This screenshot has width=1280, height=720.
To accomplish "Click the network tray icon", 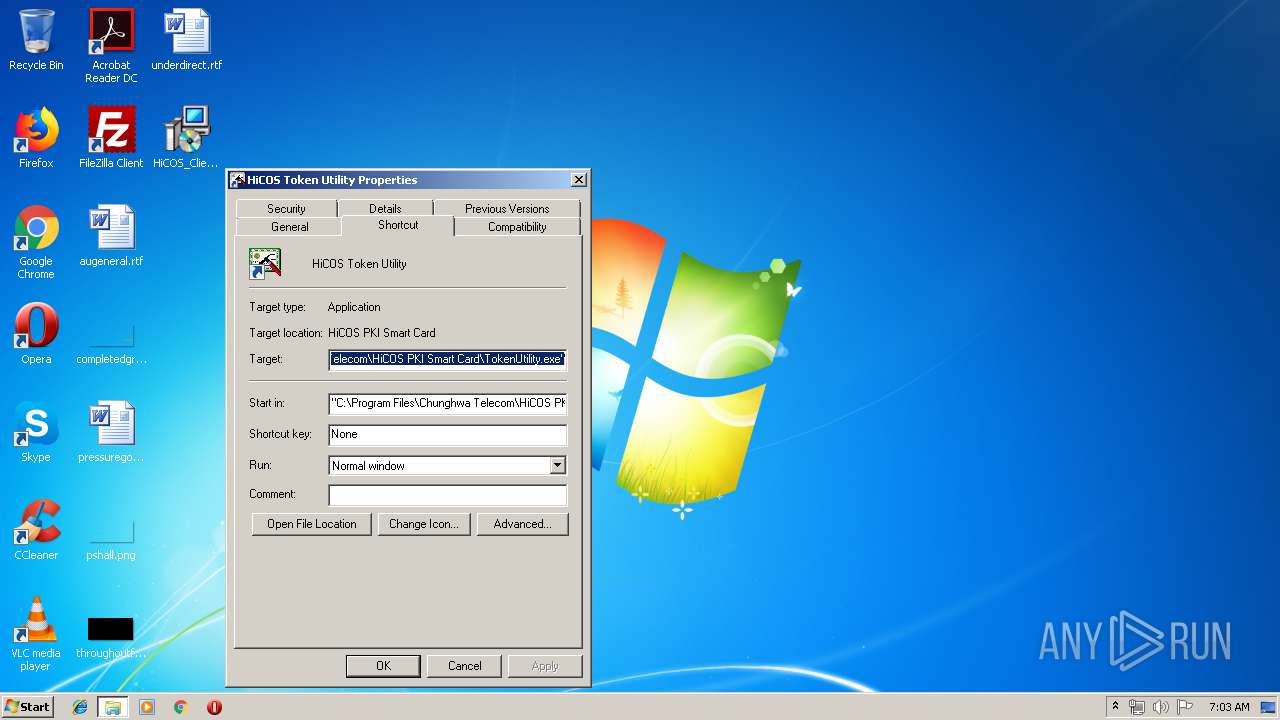I will coord(1137,707).
